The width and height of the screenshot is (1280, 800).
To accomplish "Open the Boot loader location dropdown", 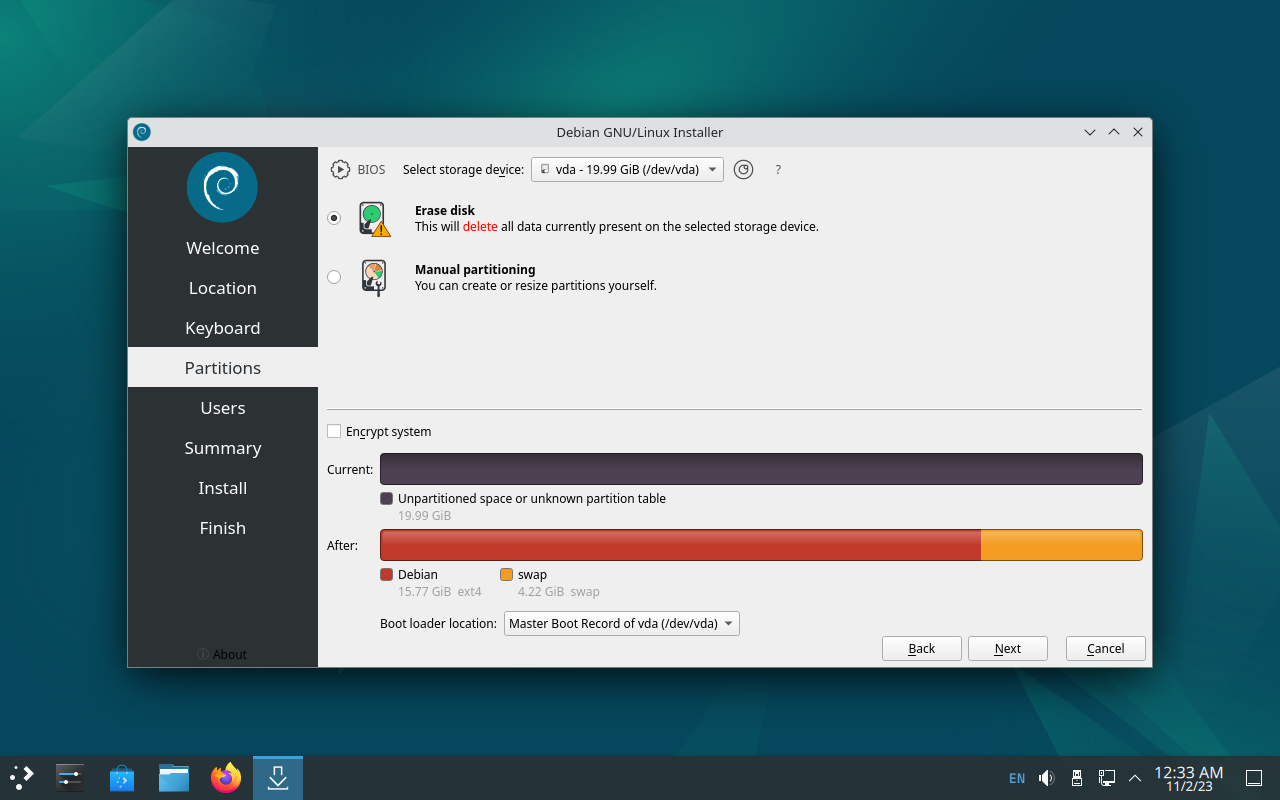I will pos(621,623).
